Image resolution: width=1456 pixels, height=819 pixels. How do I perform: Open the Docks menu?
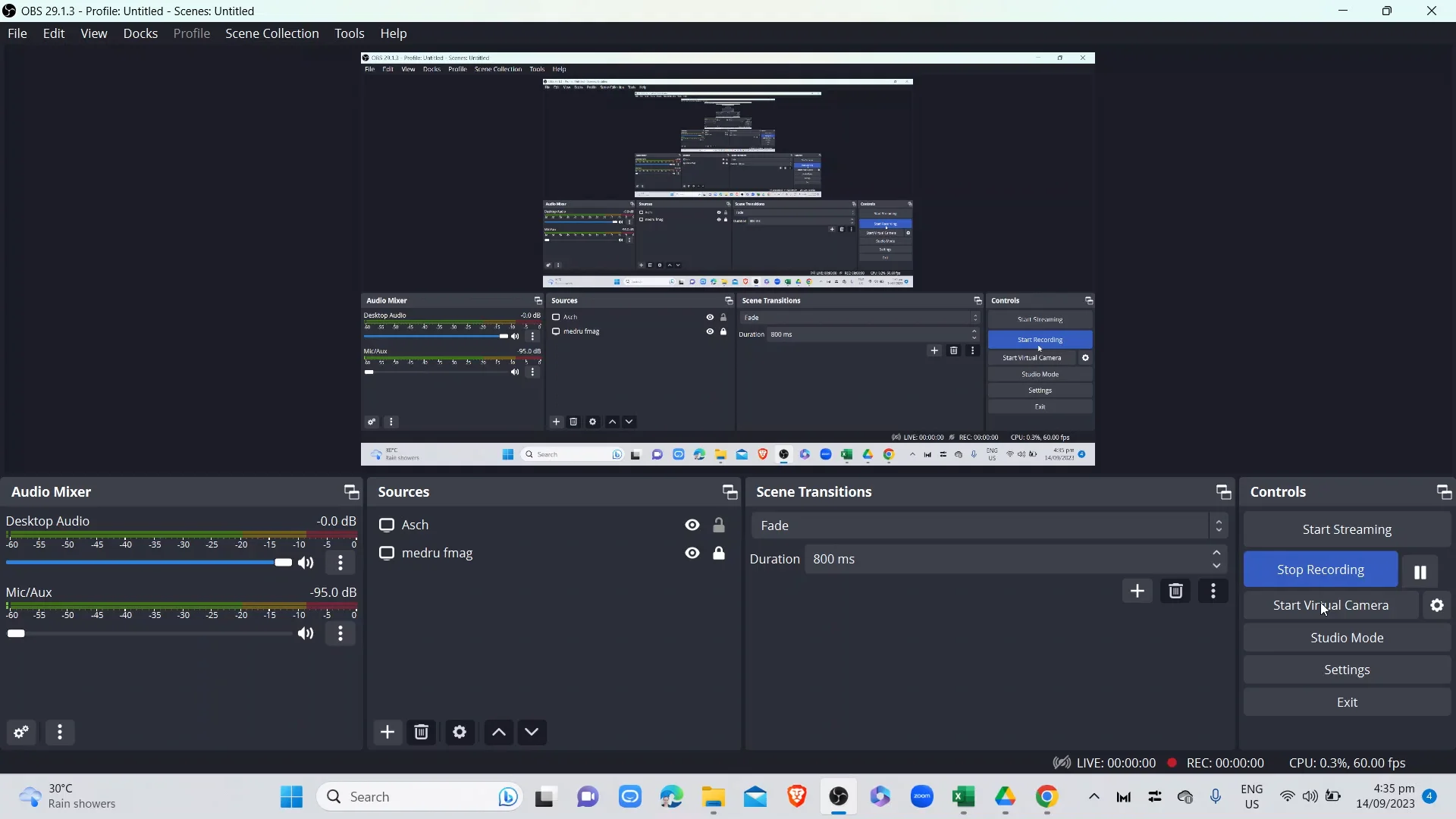140,33
